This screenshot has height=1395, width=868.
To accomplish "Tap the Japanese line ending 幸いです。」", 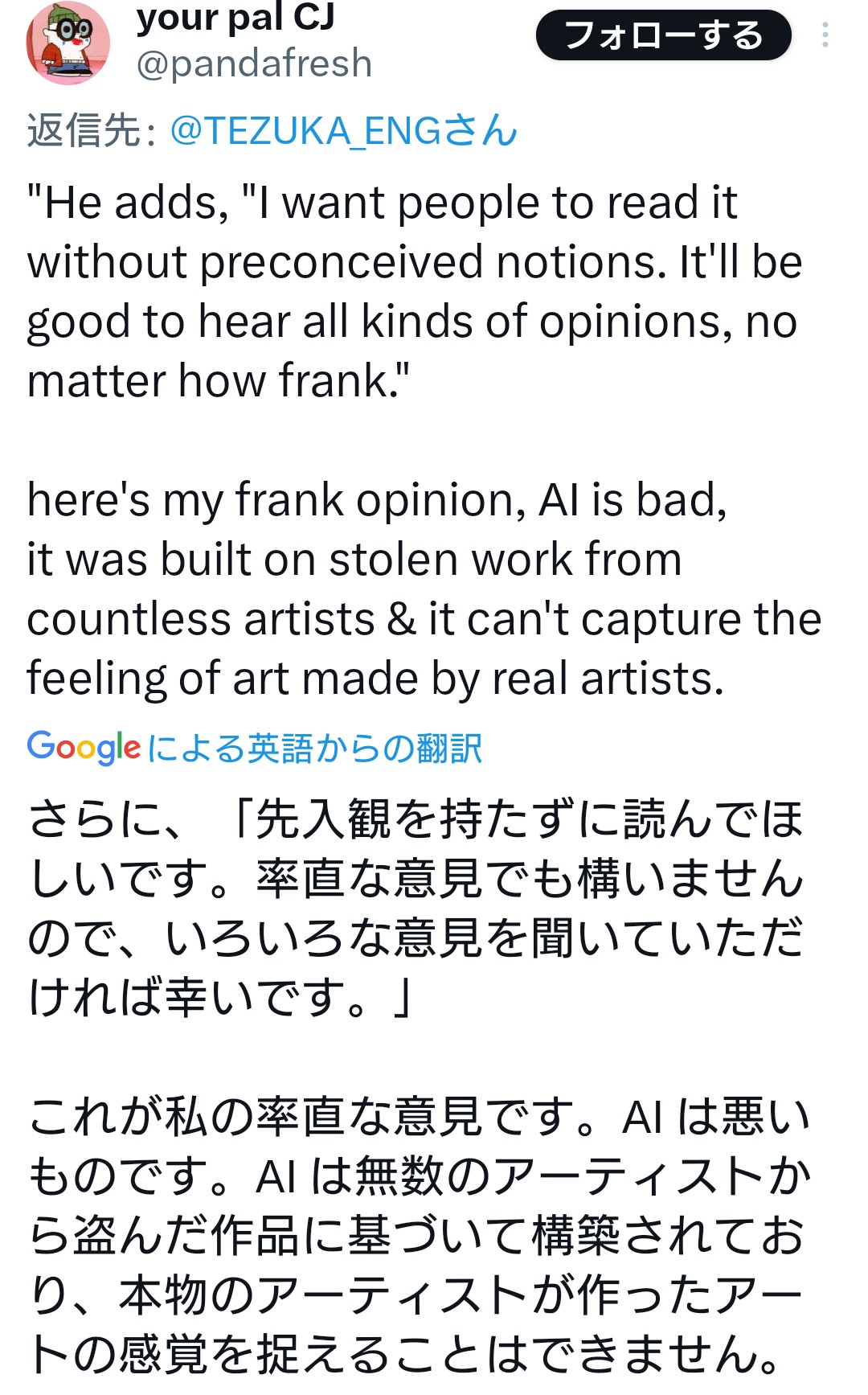I will tap(221, 998).
